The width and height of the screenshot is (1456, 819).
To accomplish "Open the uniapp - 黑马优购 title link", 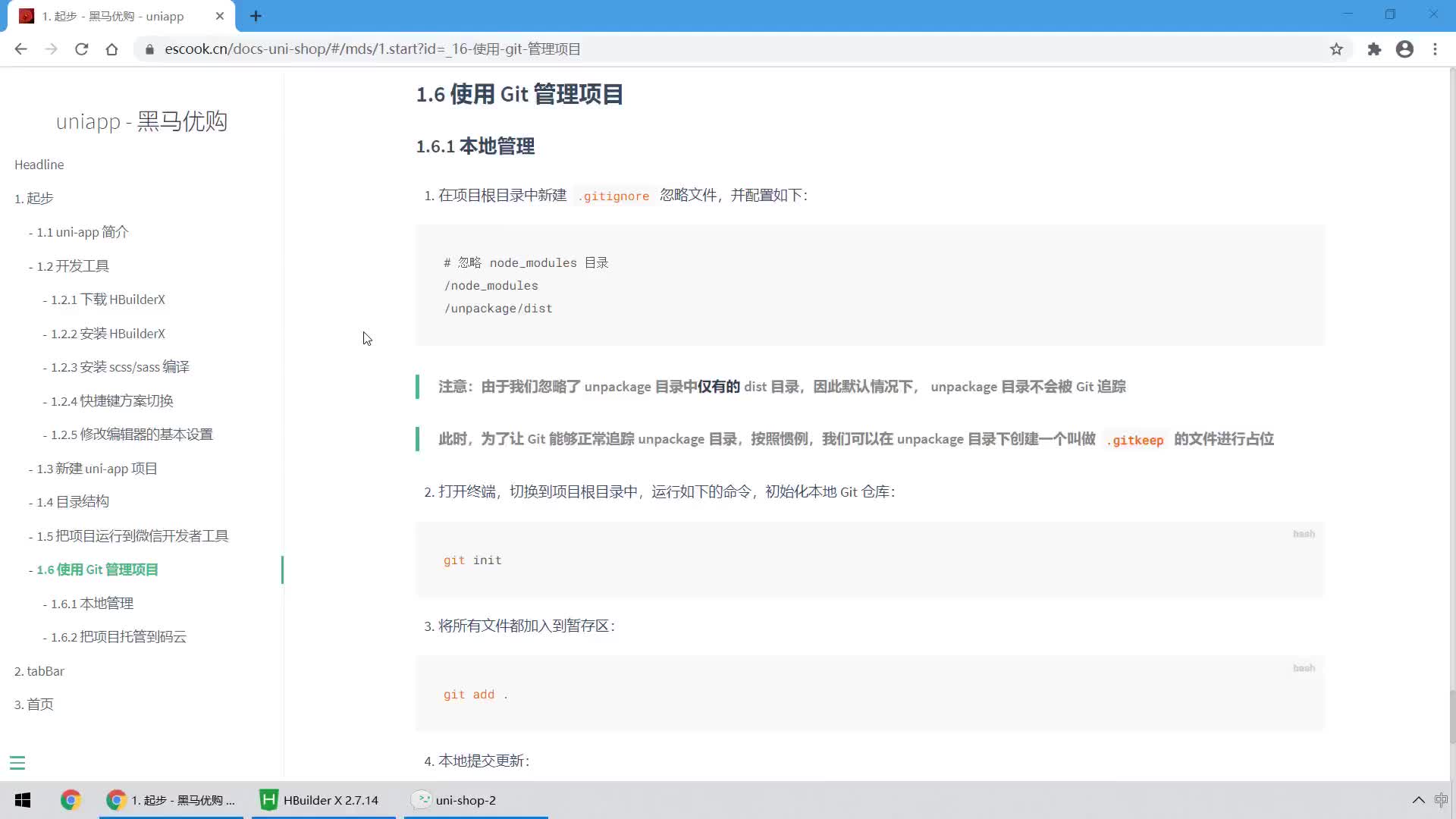I will click(142, 121).
